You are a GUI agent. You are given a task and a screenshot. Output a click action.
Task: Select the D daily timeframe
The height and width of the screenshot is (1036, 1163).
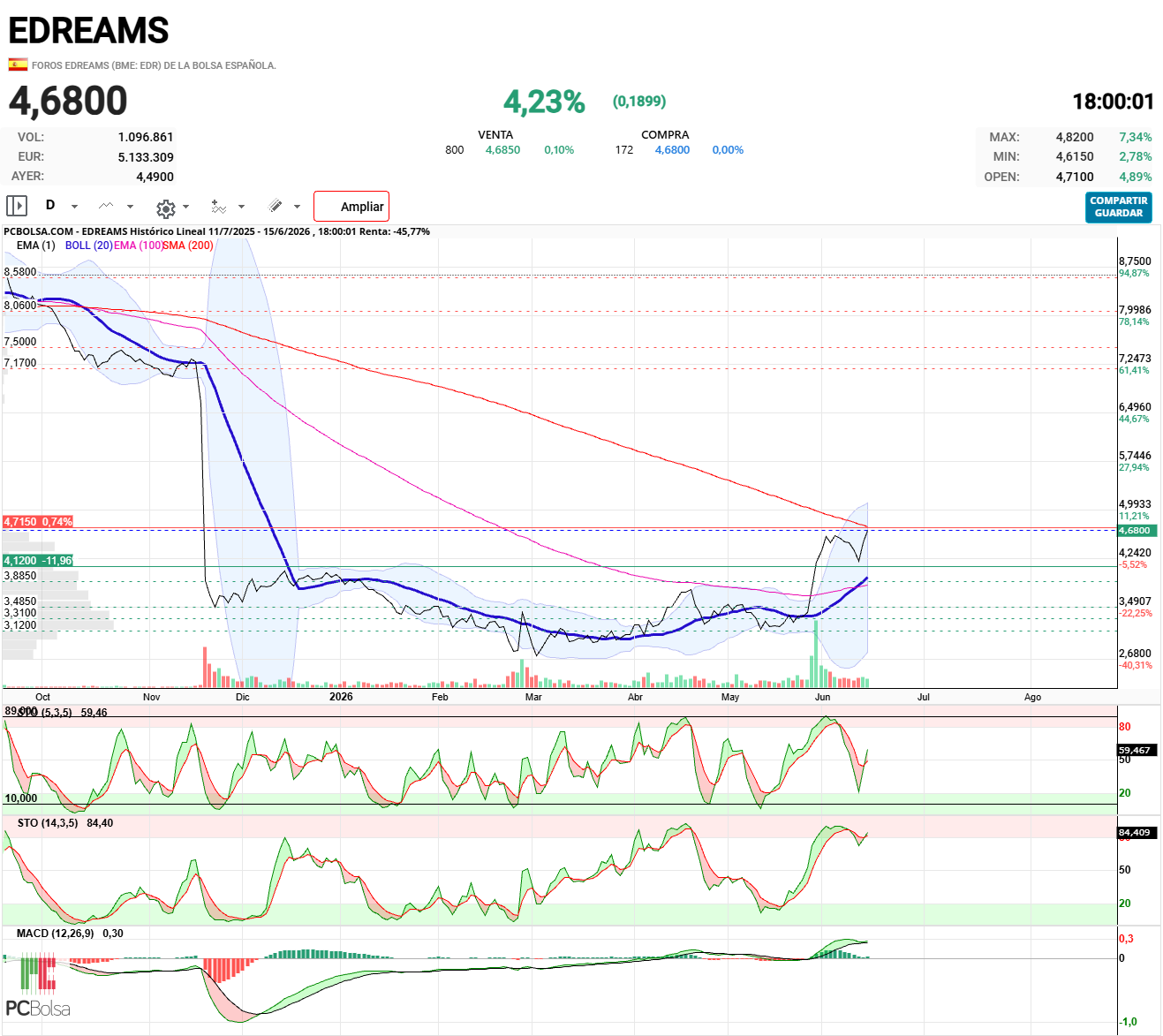coord(50,205)
